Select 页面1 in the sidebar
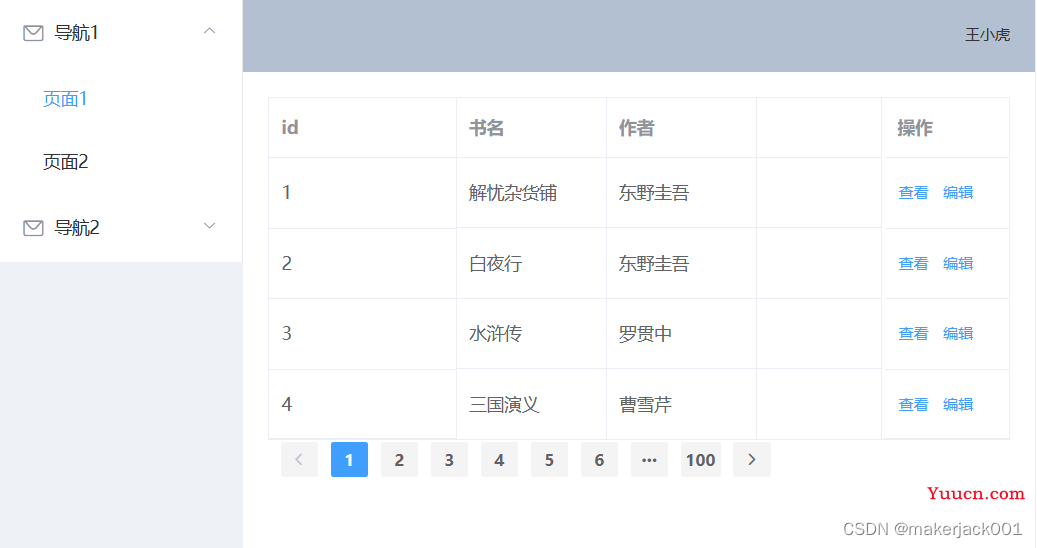 tap(65, 99)
